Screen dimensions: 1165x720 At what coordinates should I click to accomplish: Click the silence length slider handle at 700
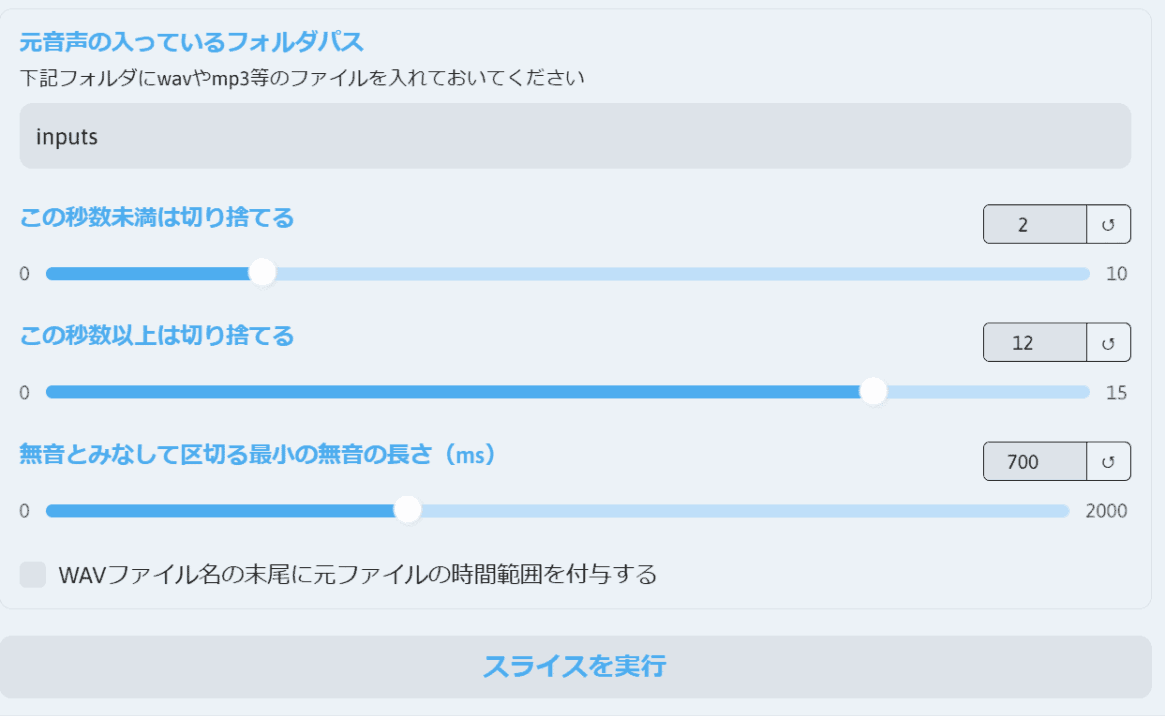pos(407,510)
